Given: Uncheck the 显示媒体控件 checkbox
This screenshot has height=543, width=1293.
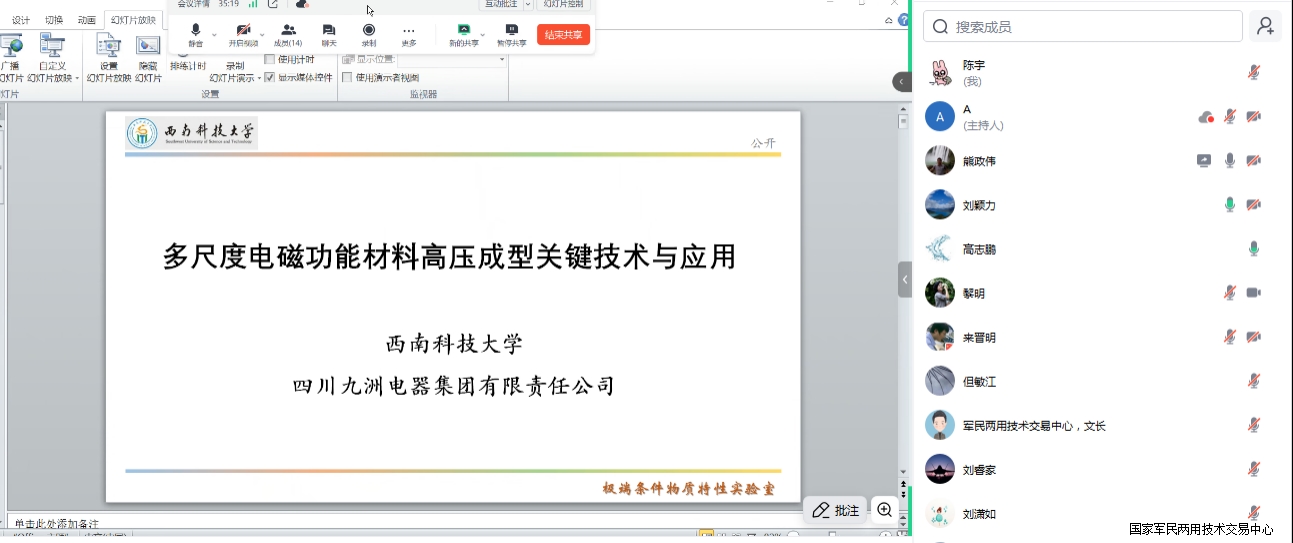Looking at the screenshot, I should (270, 77).
